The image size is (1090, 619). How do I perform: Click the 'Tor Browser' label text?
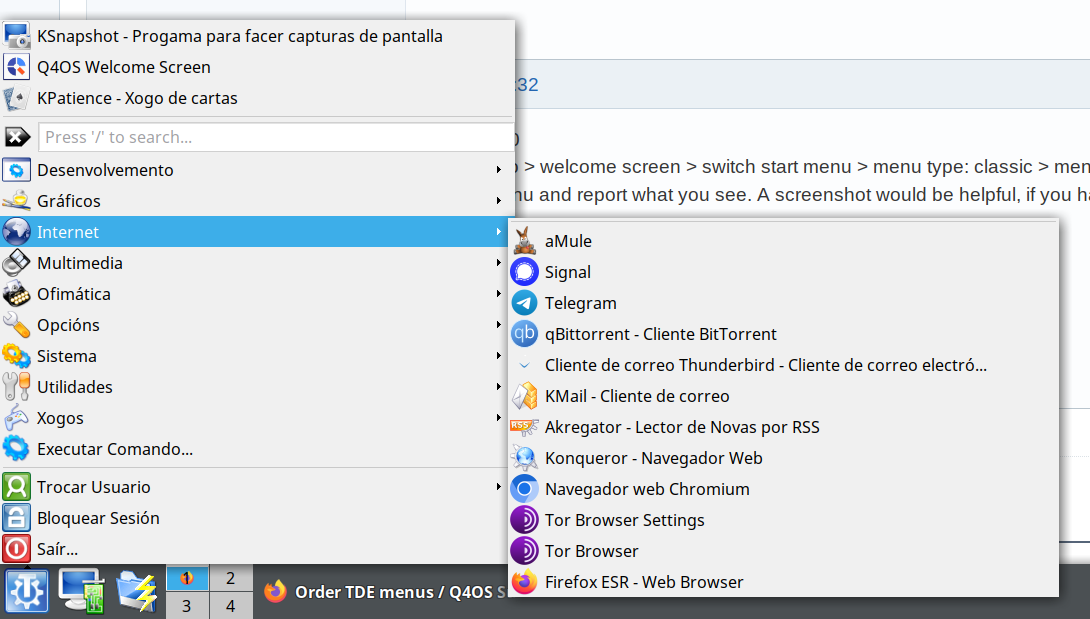point(592,551)
